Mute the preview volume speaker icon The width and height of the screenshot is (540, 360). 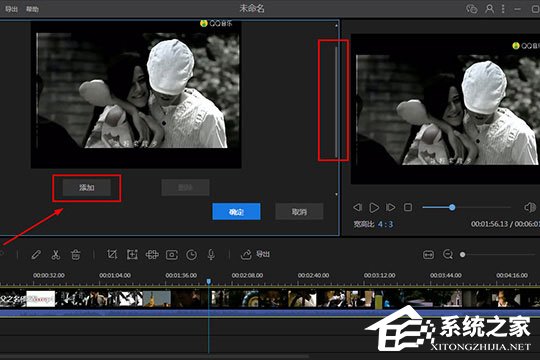[x=530, y=207]
